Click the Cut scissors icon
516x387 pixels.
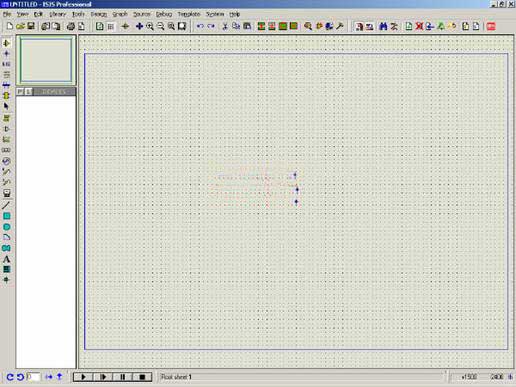(x=225, y=26)
